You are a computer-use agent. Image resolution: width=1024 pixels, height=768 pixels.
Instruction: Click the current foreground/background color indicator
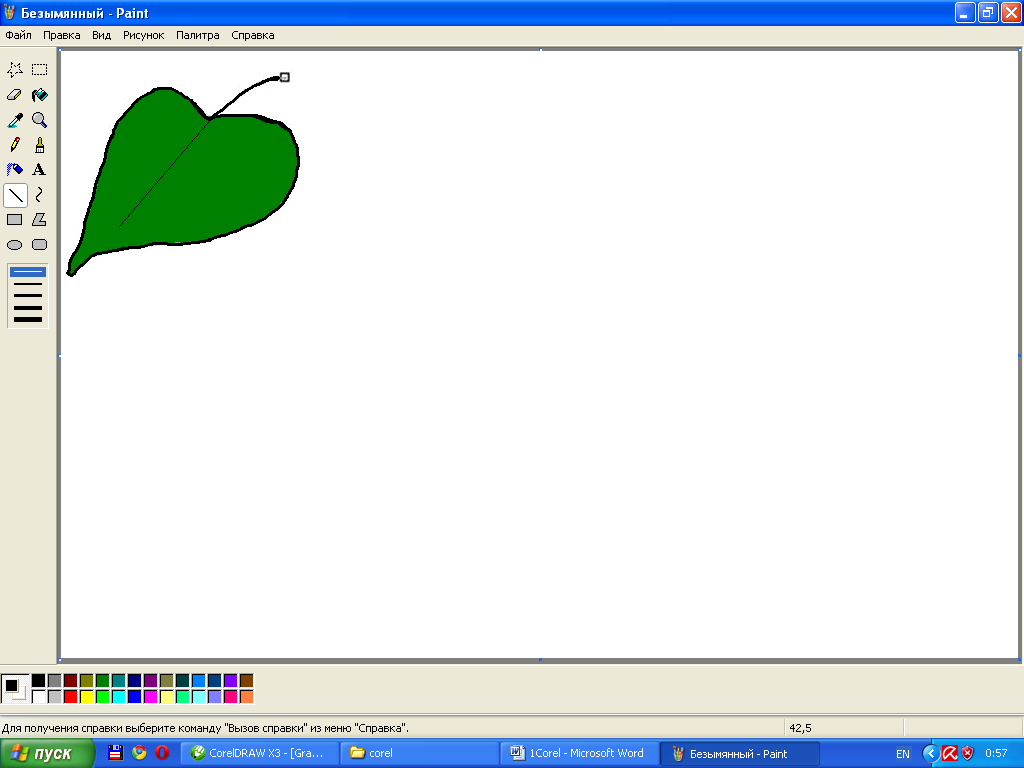click(x=14, y=688)
